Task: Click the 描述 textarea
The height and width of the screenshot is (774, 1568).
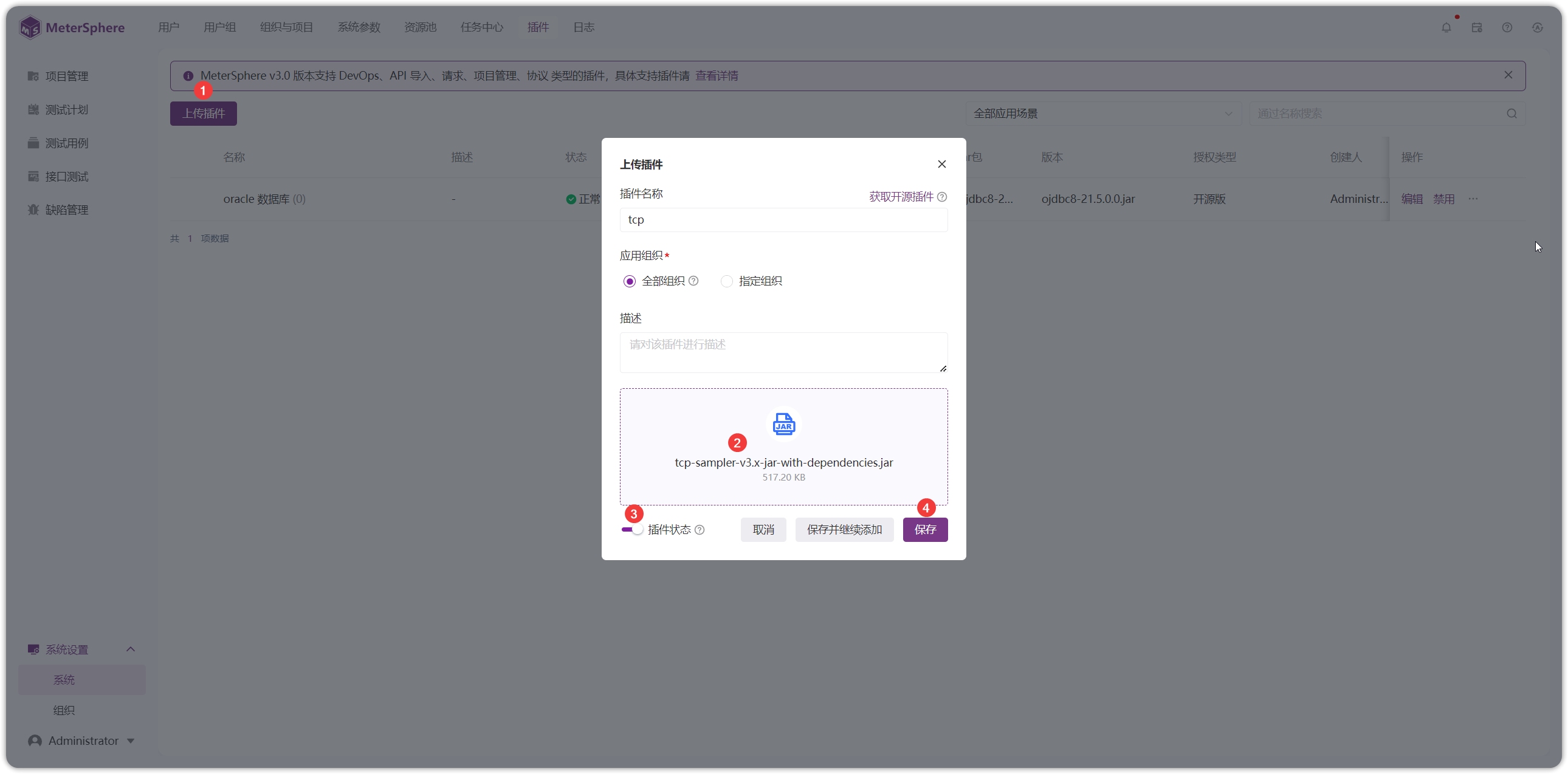Action: (783, 352)
